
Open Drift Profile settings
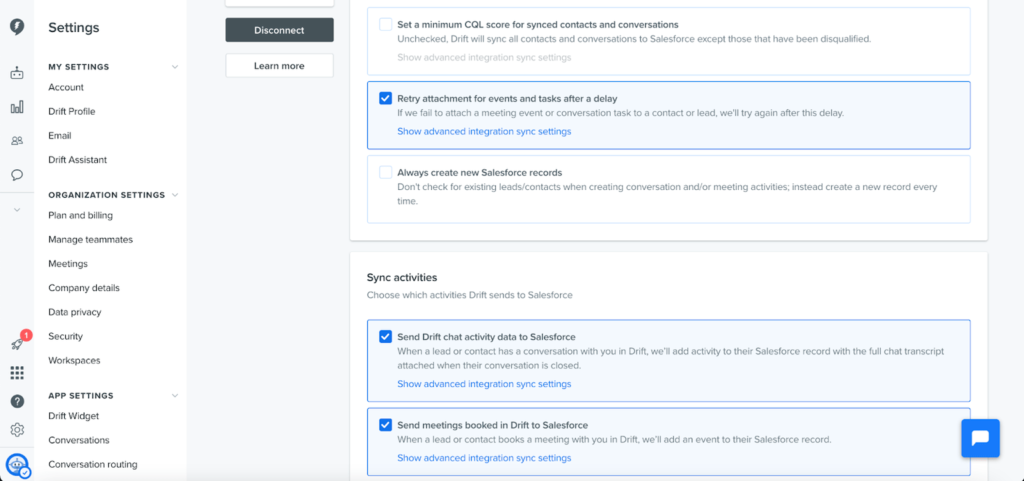pos(72,112)
